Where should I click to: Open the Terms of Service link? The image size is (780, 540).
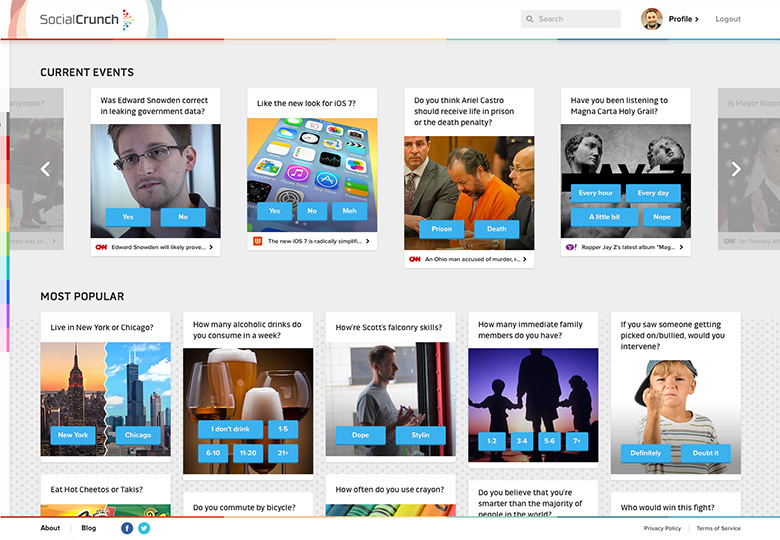coord(718,529)
